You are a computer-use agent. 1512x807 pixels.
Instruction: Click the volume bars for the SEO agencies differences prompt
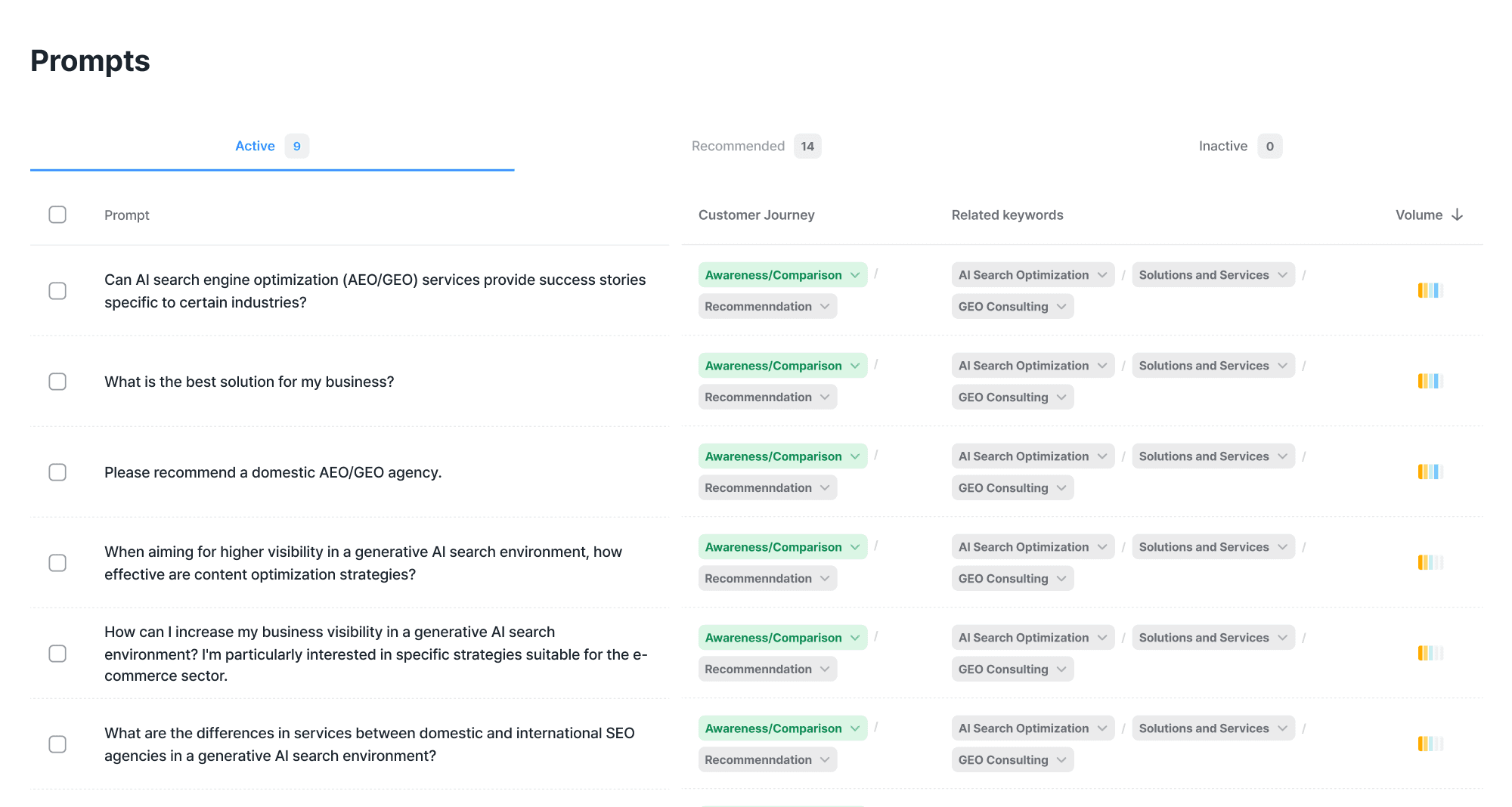pos(1430,744)
